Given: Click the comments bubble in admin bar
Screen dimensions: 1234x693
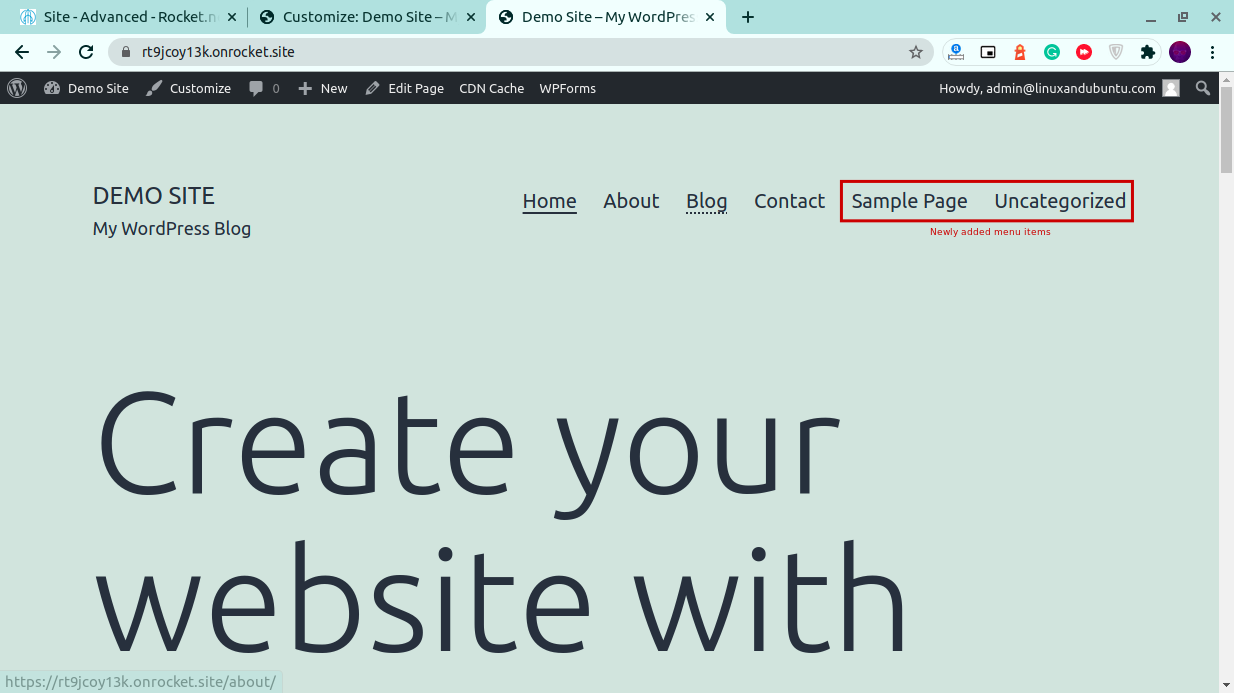Looking at the screenshot, I should coord(264,88).
